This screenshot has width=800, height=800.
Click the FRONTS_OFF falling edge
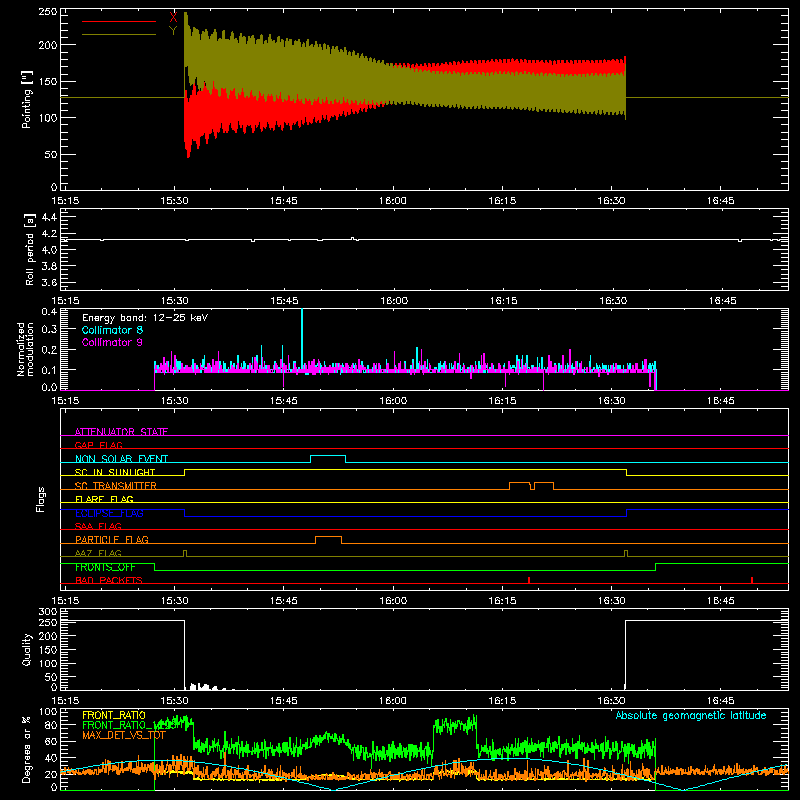point(155,567)
